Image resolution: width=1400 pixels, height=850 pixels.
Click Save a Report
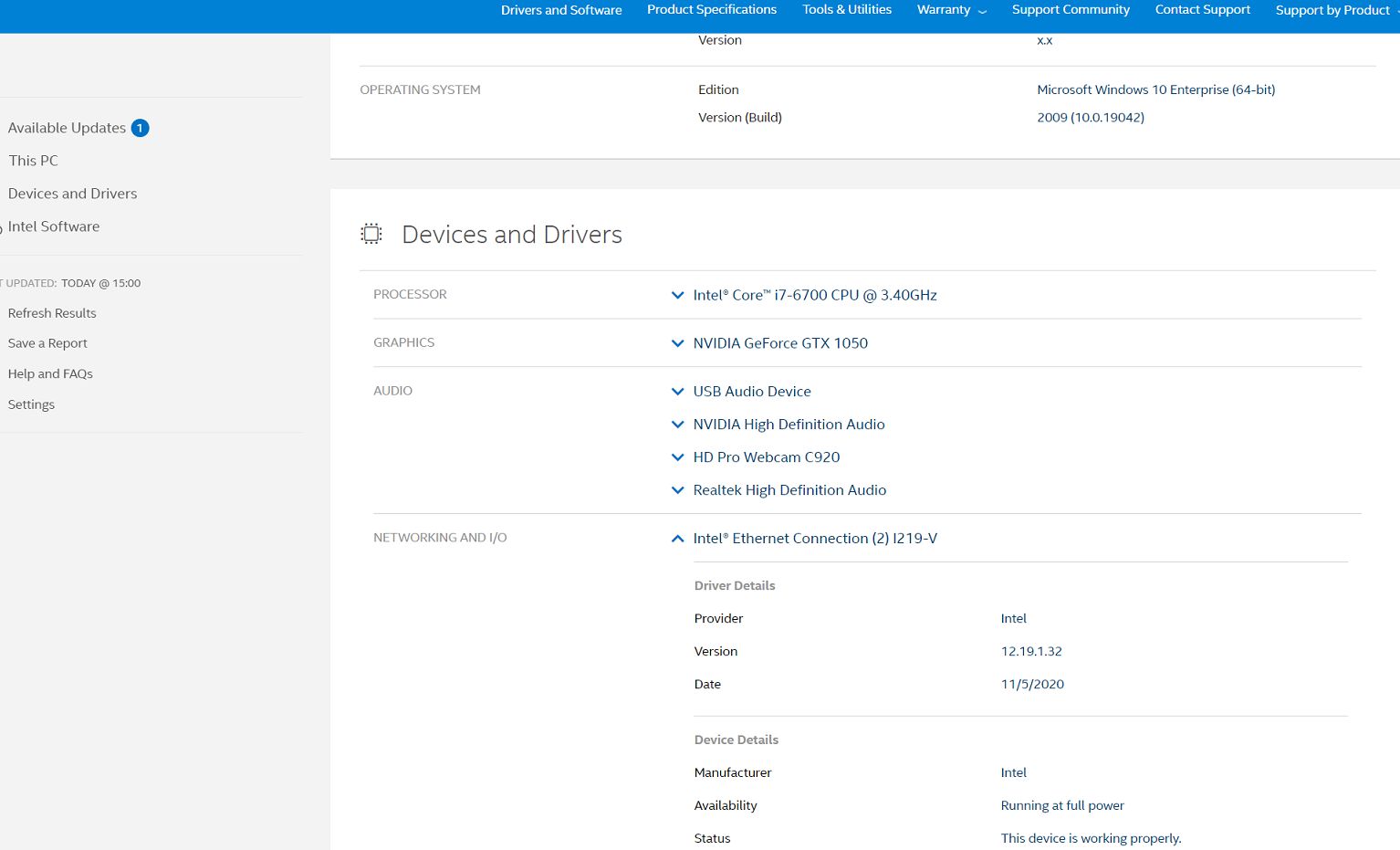click(47, 343)
